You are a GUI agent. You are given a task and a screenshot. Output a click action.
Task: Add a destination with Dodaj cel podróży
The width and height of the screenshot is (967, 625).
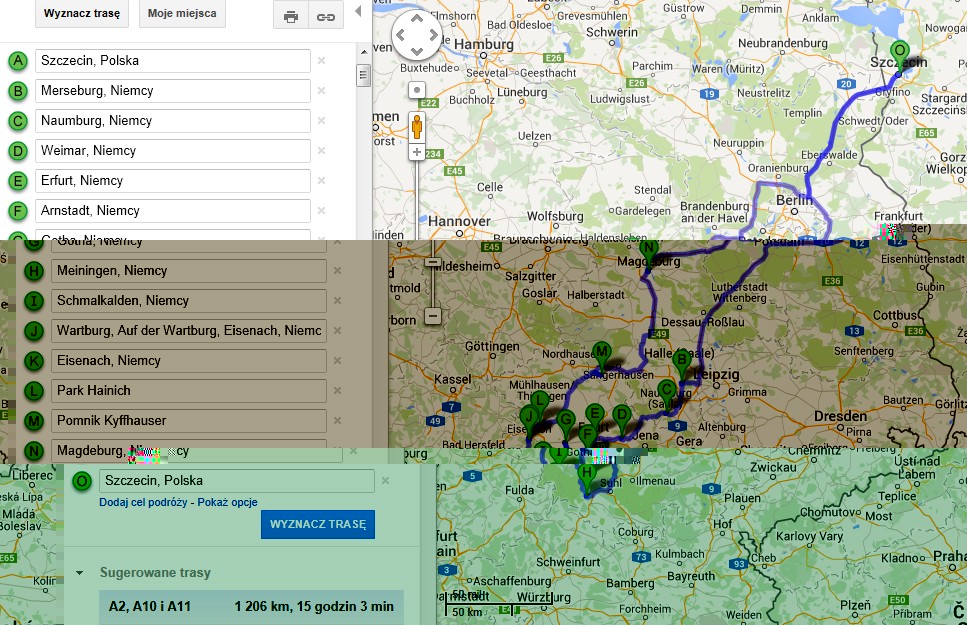point(142,502)
